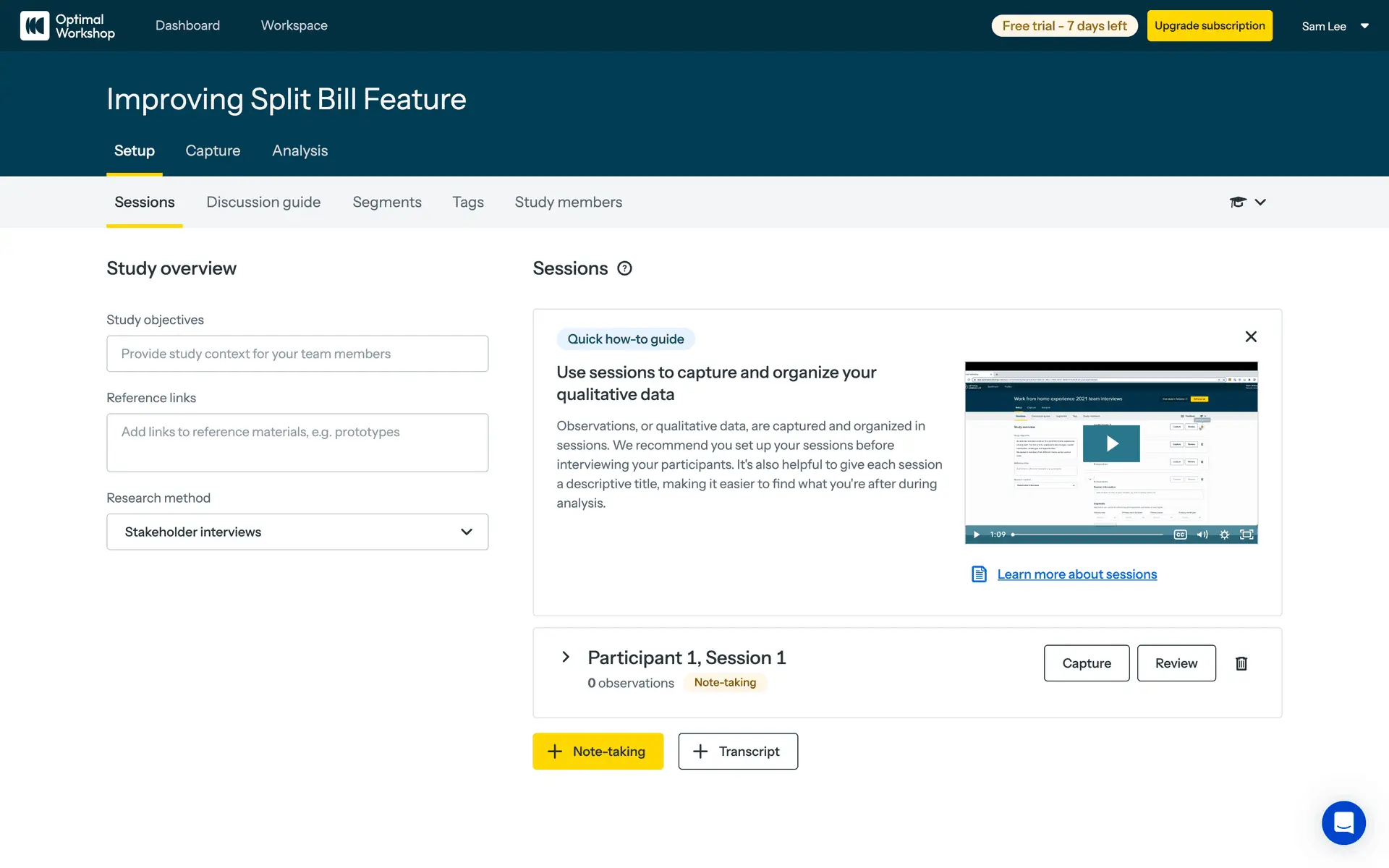This screenshot has height=868, width=1389.
Task: Click the Optimal Workshop logo icon
Action: [35, 26]
